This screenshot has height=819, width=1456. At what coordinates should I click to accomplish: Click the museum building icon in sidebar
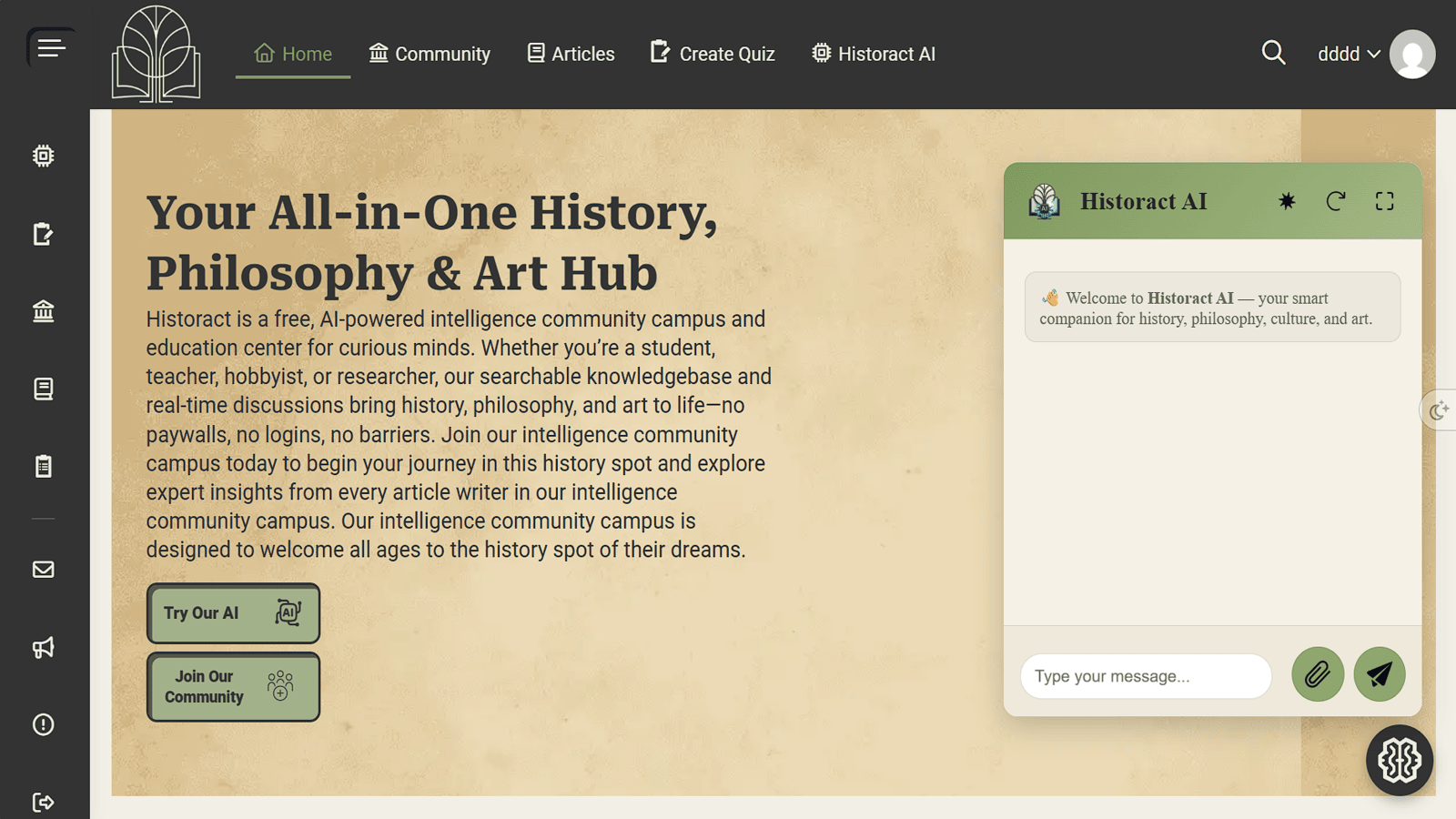pos(43,311)
